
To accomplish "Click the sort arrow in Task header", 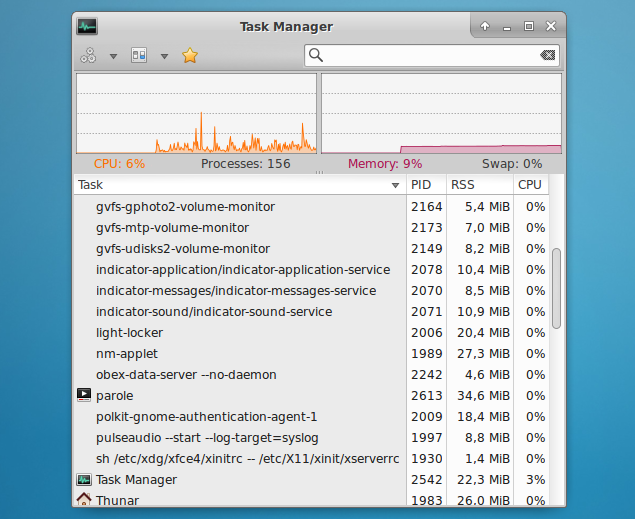I will pos(396,185).
